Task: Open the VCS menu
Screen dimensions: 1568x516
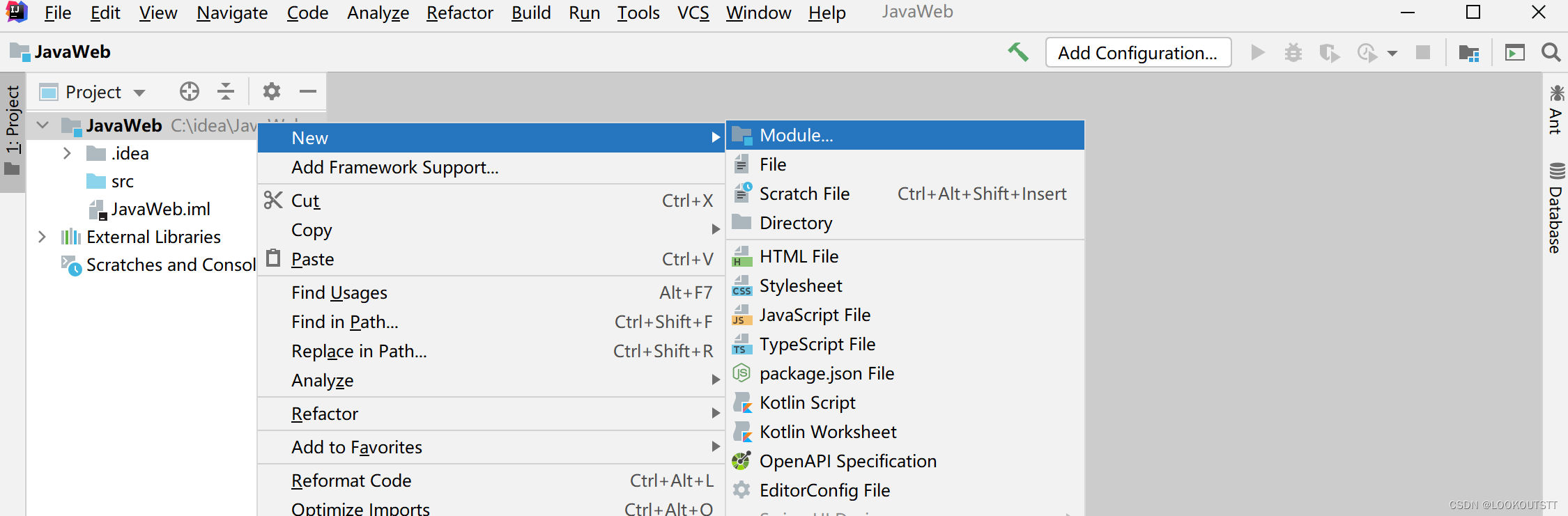Action: coord(693,13)
